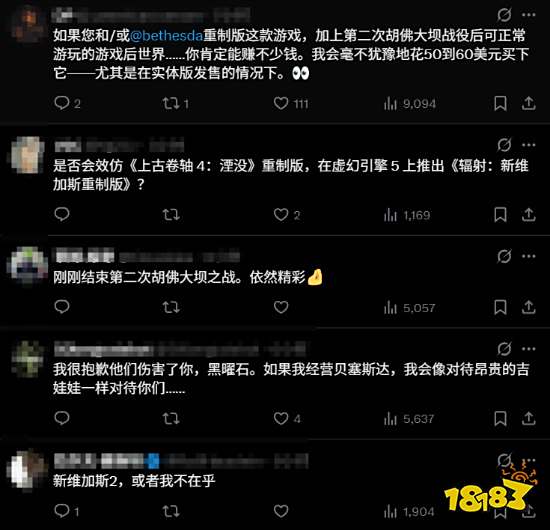Click Grok icon on the first tweet
The width and height of the screenshot is (550, 530).
click(504, 15)
